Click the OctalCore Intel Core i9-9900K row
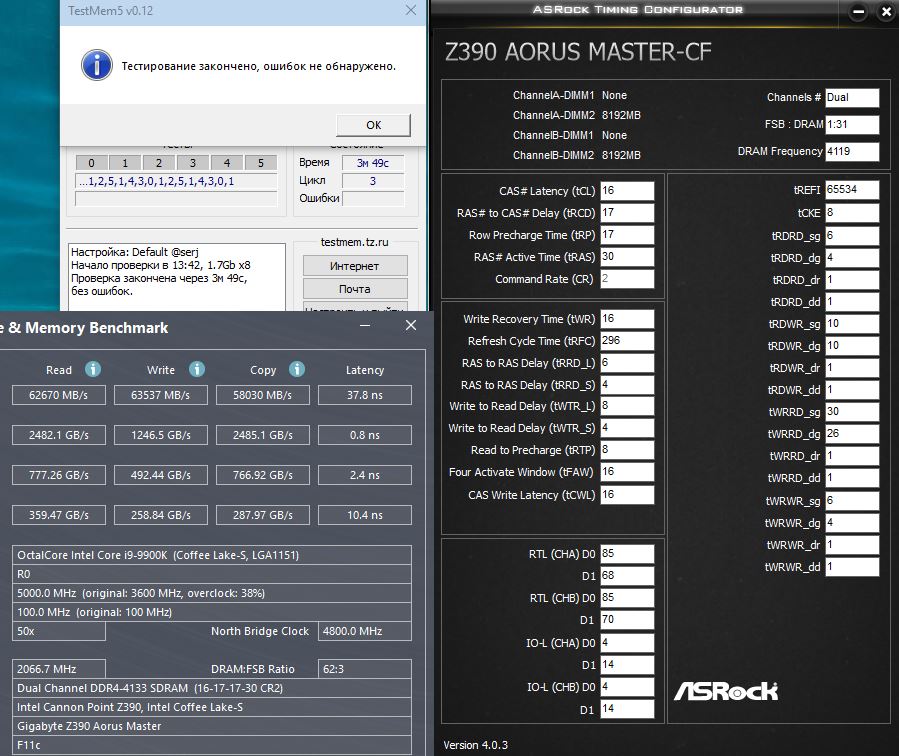 point(212,555)
